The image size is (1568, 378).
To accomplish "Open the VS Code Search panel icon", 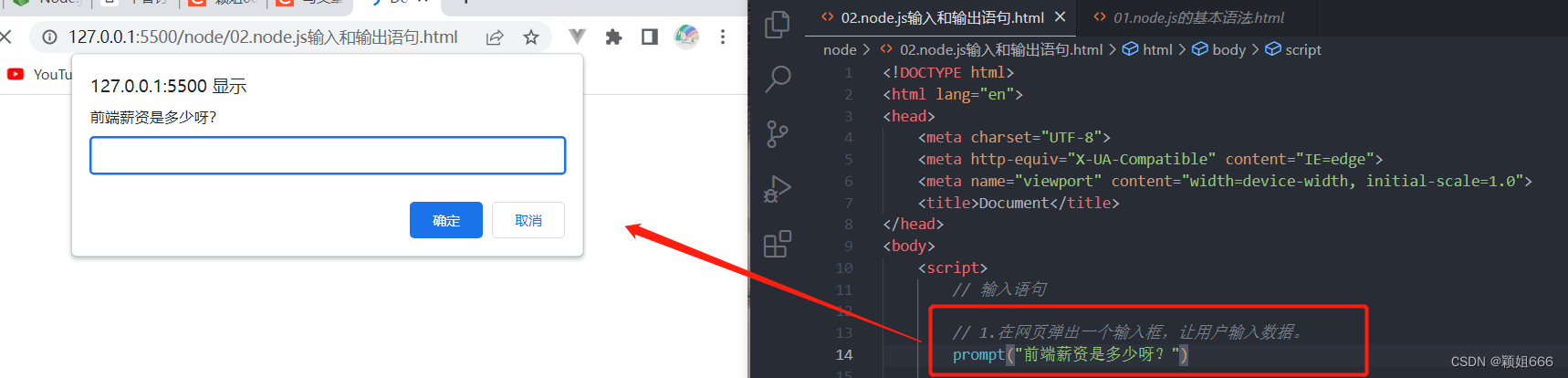I will (777, 79).
